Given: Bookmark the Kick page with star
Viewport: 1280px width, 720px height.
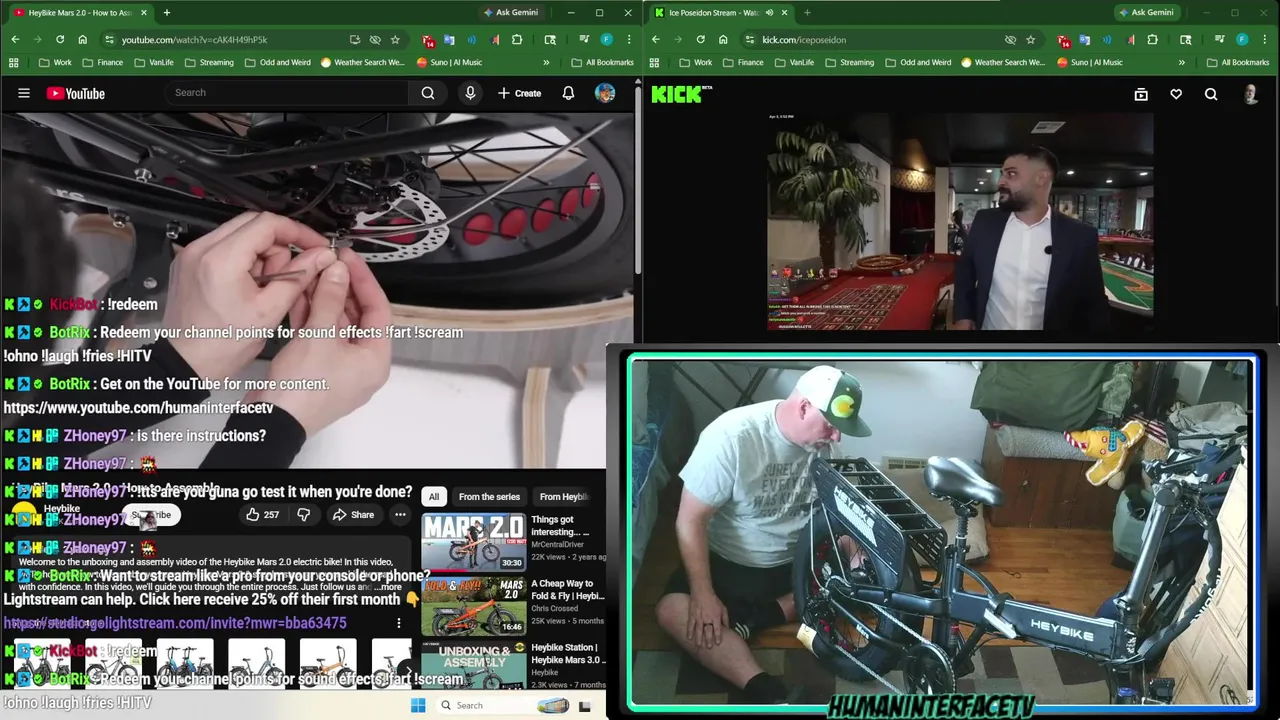Looking at the screenshot, I should [1031, 39].
